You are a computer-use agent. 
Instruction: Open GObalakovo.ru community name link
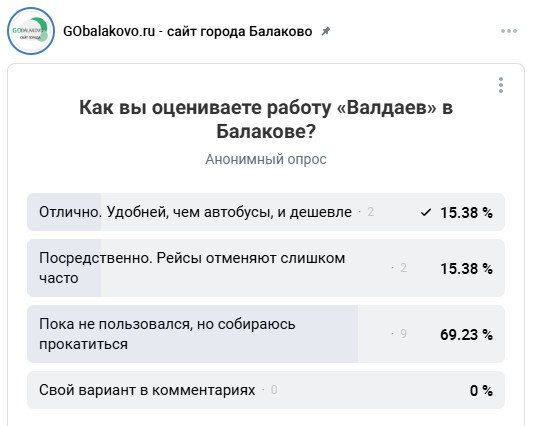(x=187, y=31)
